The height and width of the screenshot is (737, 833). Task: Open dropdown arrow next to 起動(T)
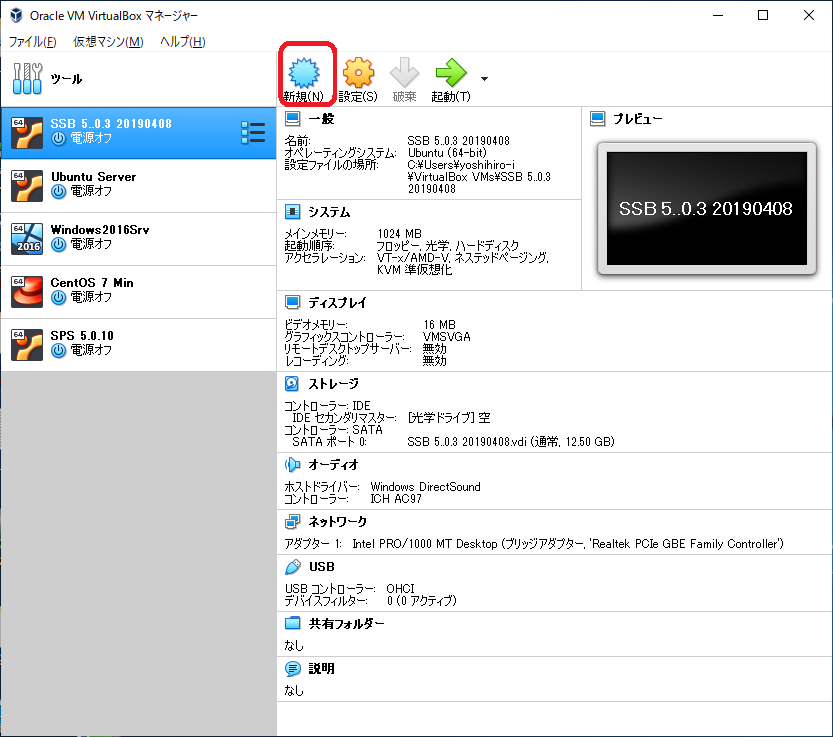click(x=484, y=79)
